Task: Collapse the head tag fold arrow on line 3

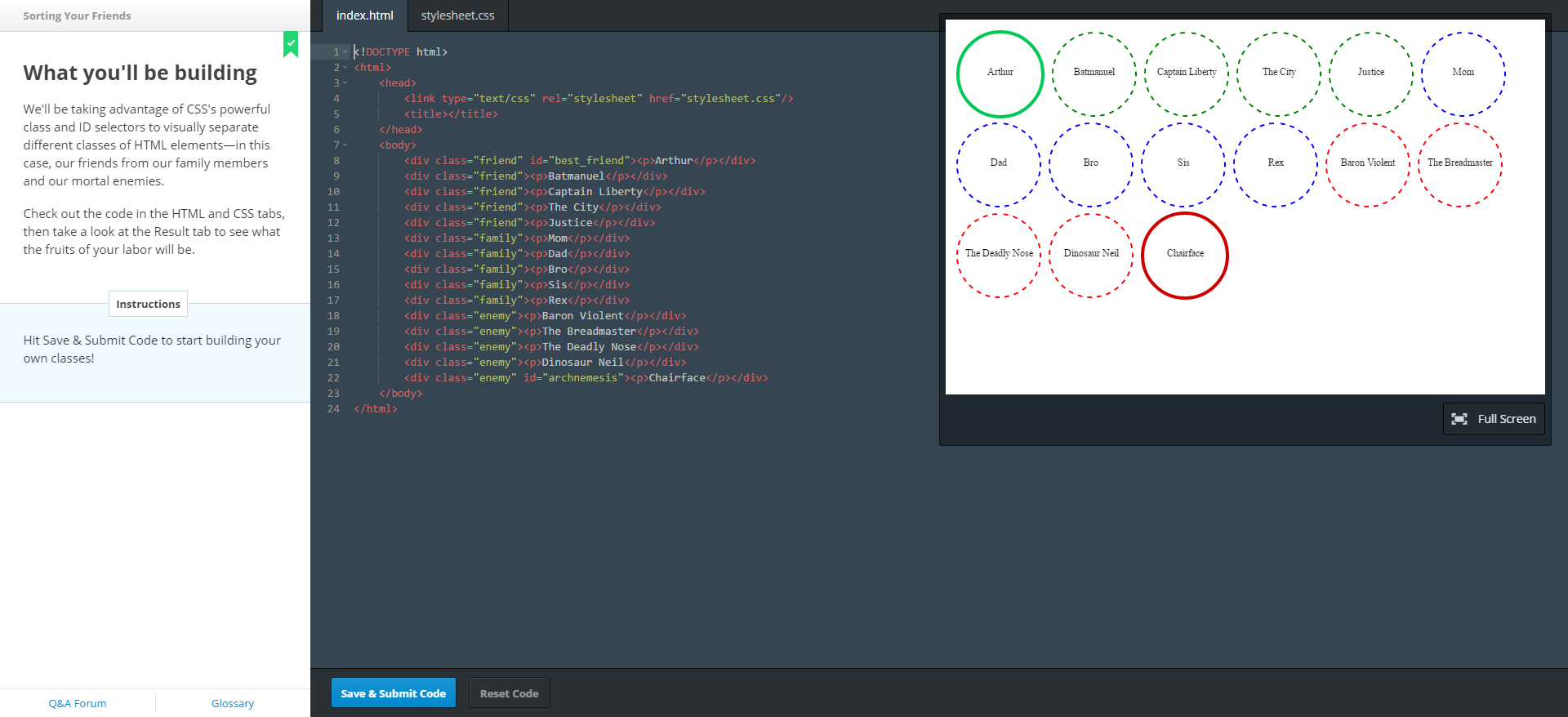Action: pyautogui.click(x=345, y=83)
